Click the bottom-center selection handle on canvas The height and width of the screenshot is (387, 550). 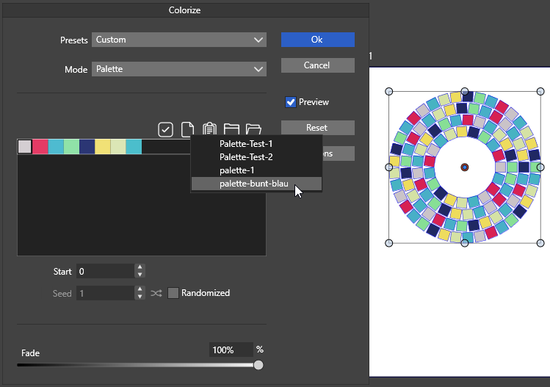(x=464, y=243)
